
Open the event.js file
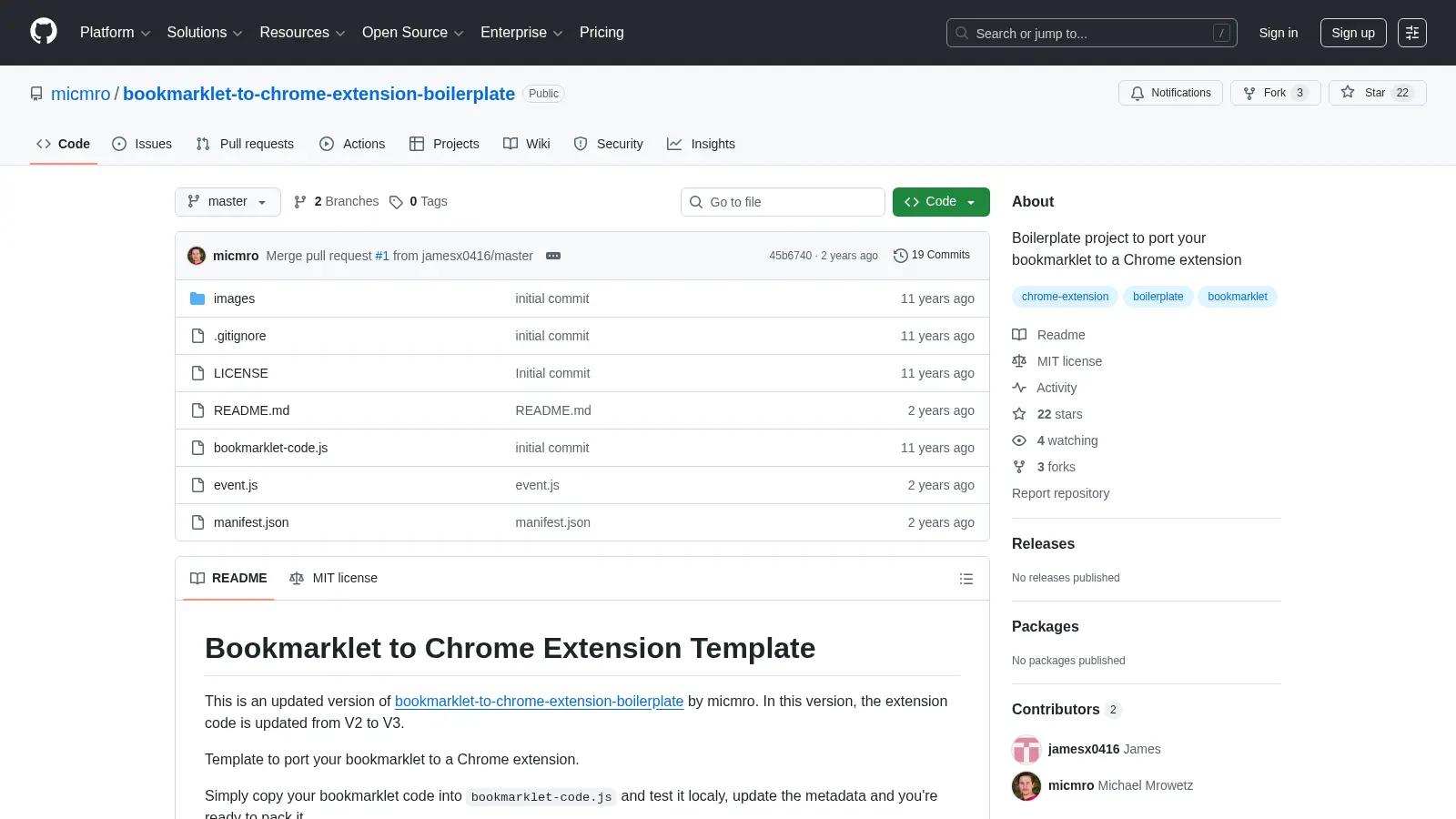(236, 485)
